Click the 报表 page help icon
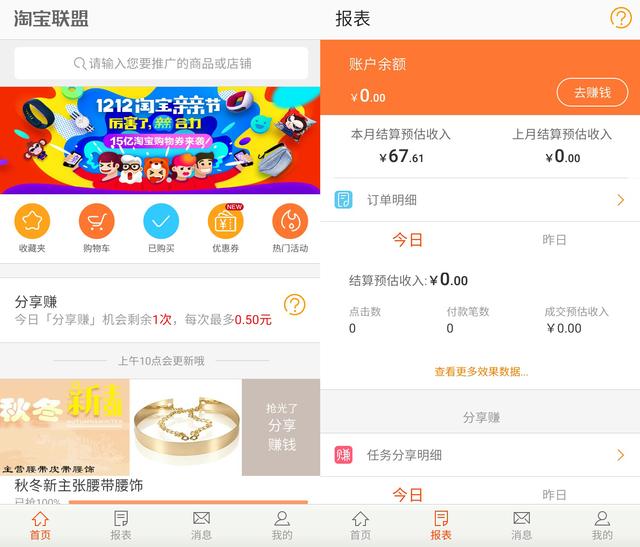 (x=620, y=18)
